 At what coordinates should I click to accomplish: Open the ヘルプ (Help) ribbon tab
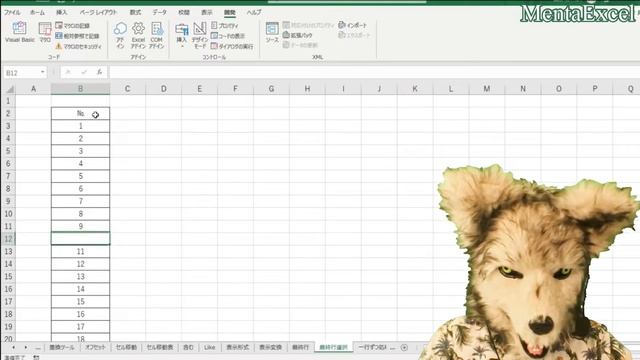253,12
